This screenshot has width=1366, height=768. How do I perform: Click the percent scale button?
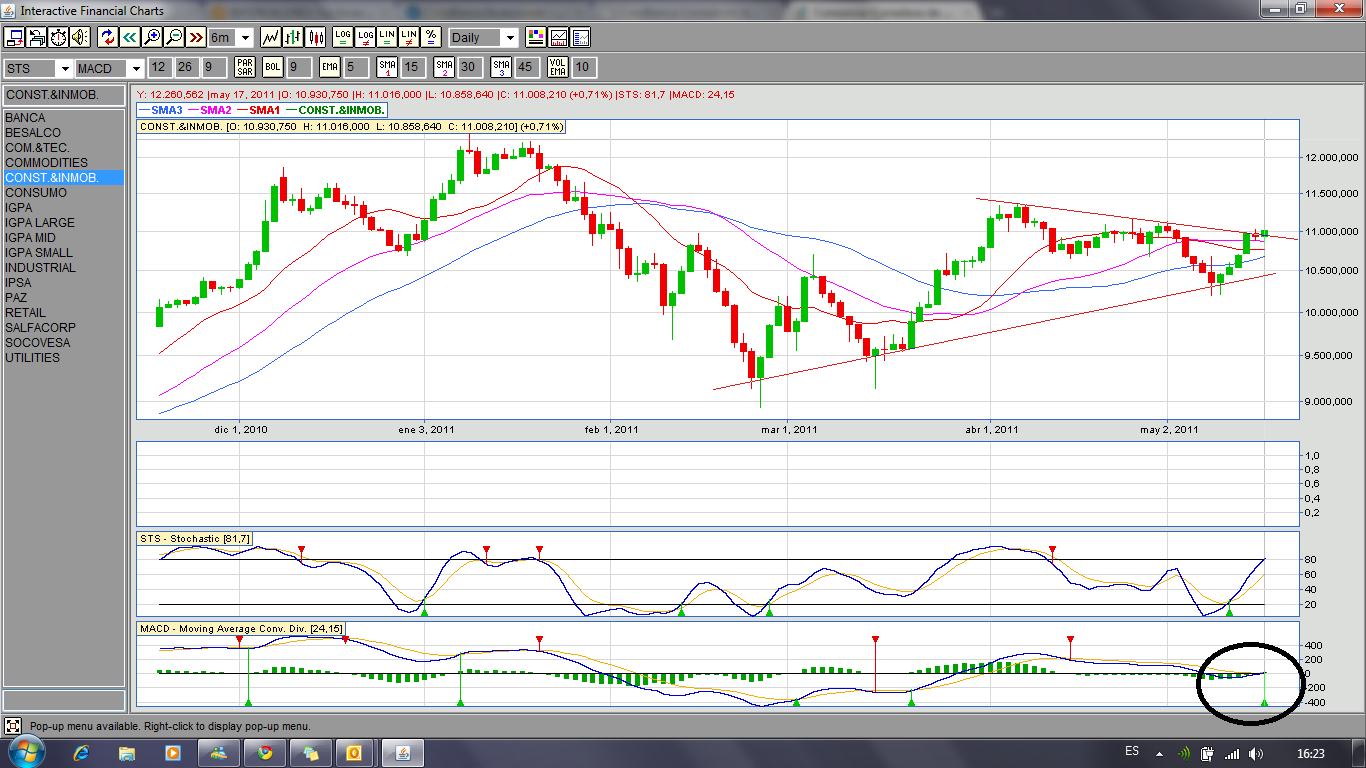pyautogui.click(x=431, y=37)
